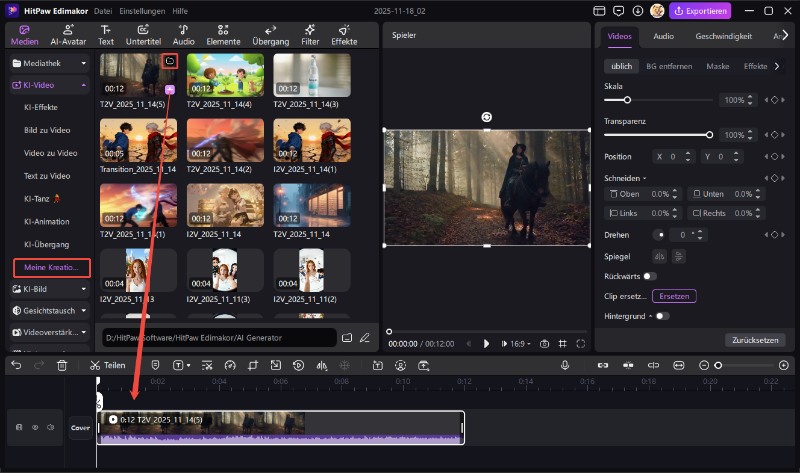Switch to the Geschwindigkeit tab
The width and height of the screenshot is (800, 473).
(723, 36)
